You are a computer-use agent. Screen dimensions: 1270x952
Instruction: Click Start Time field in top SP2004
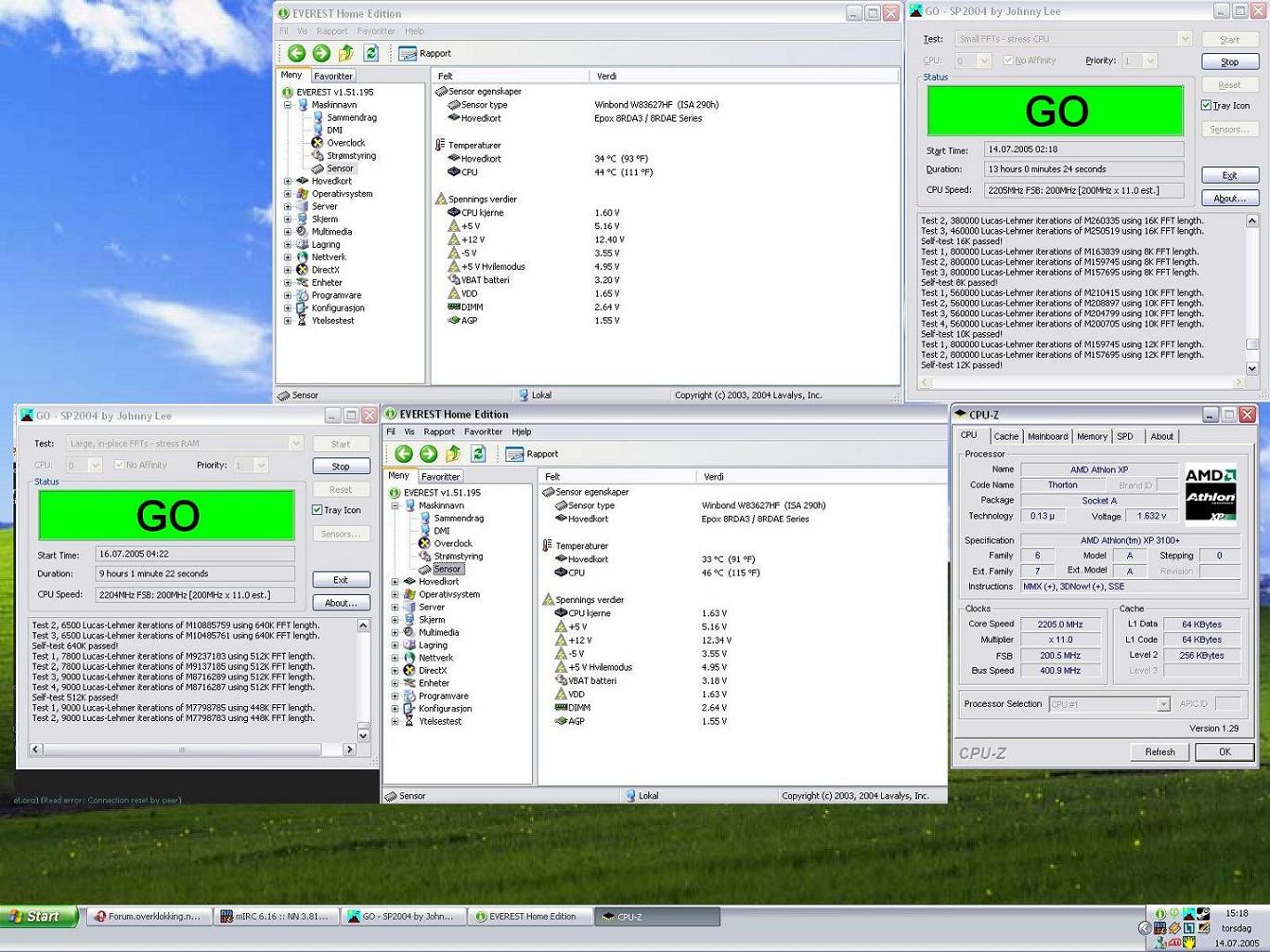[1084, 149]
